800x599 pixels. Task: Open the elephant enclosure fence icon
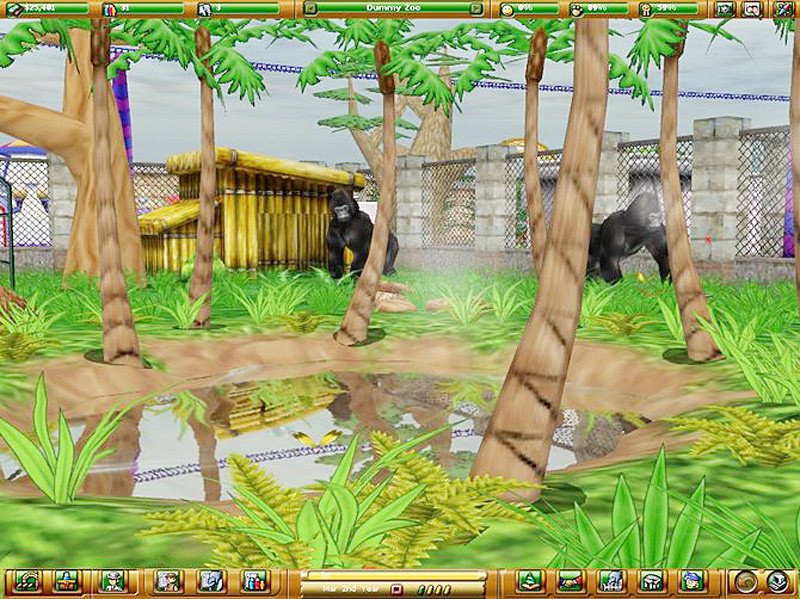[611, 581]
